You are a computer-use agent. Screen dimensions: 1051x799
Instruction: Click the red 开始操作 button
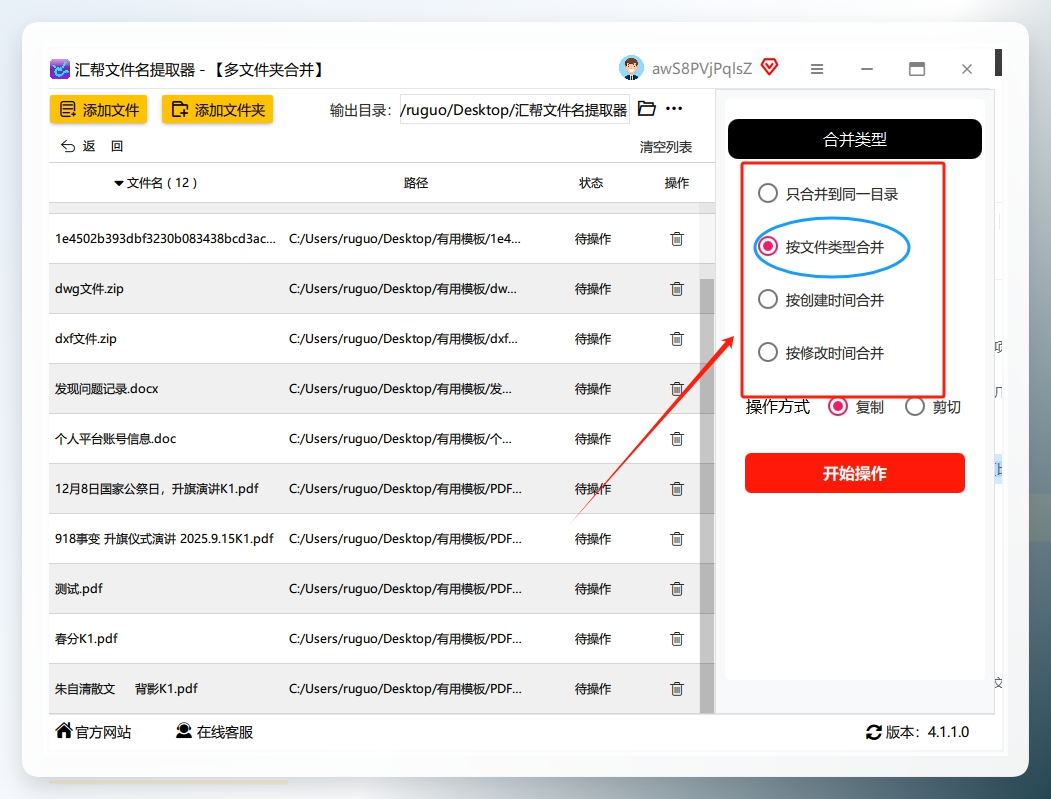pyautogui.click(x=855, y=473)
